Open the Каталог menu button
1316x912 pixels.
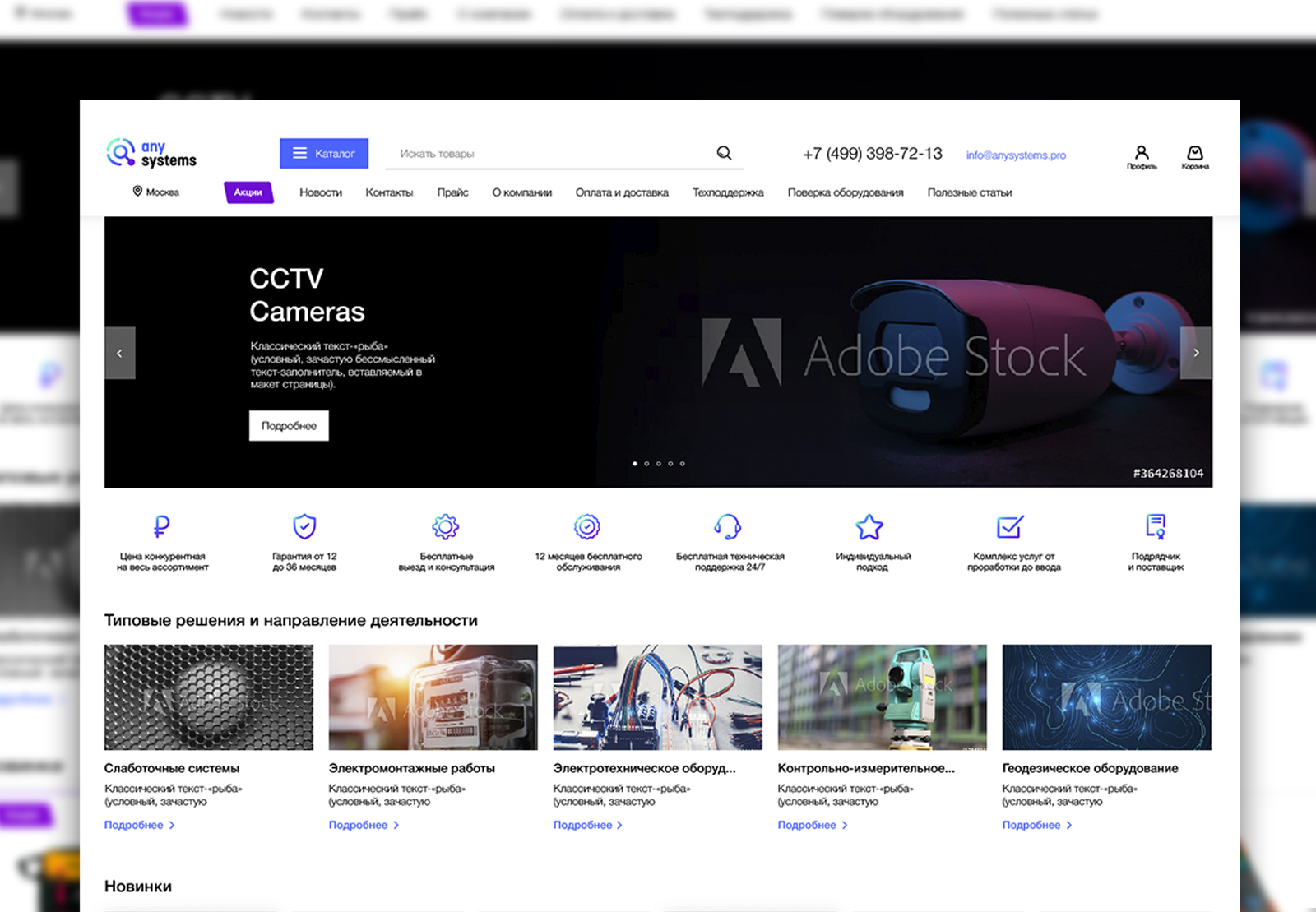pos(324,154)
